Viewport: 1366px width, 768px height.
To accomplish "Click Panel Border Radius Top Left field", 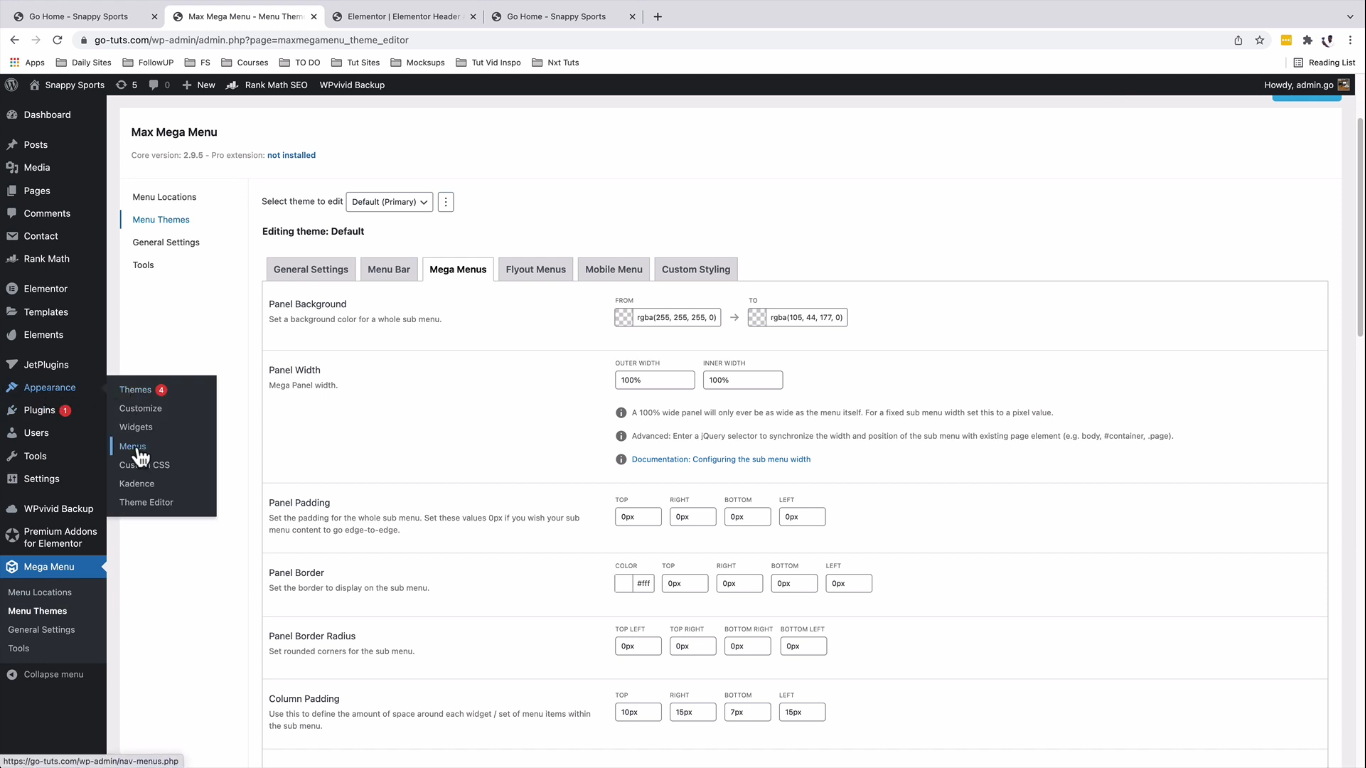I will coord(638,646).
